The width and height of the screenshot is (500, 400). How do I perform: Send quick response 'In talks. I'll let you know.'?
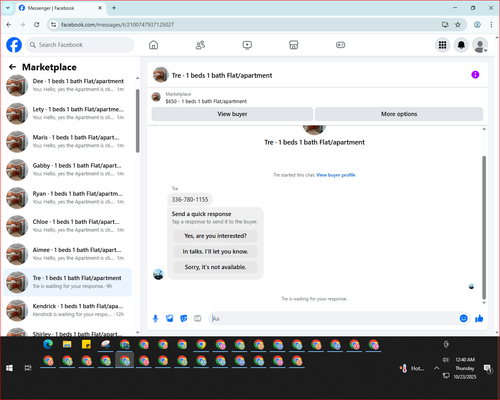215,252
